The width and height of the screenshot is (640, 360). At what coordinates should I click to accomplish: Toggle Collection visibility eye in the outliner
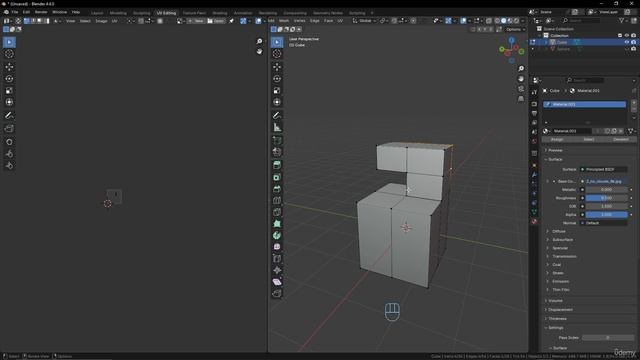[627, 36]
